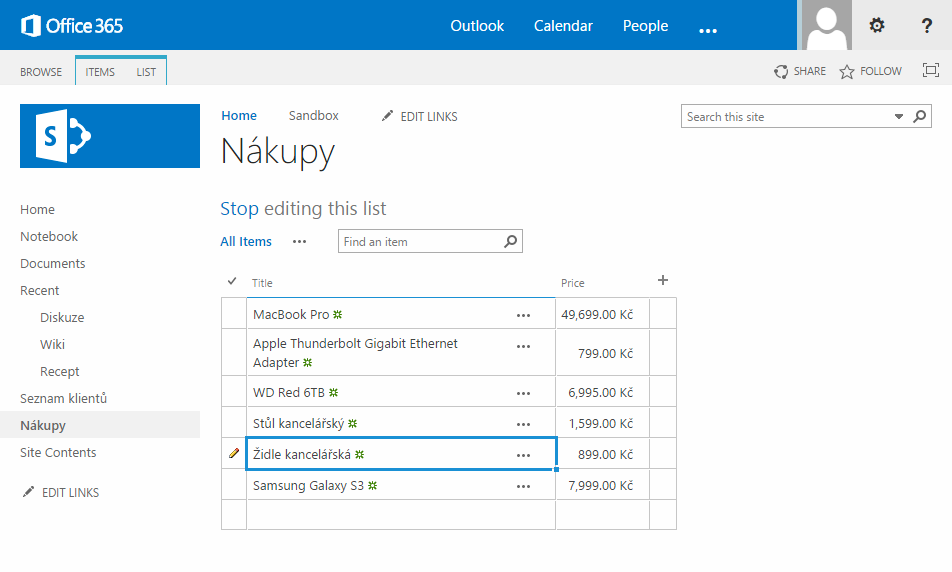The image size is (952, 572).
Task: Open Documents in the left sidebar
Action: (x=52, y=264)
